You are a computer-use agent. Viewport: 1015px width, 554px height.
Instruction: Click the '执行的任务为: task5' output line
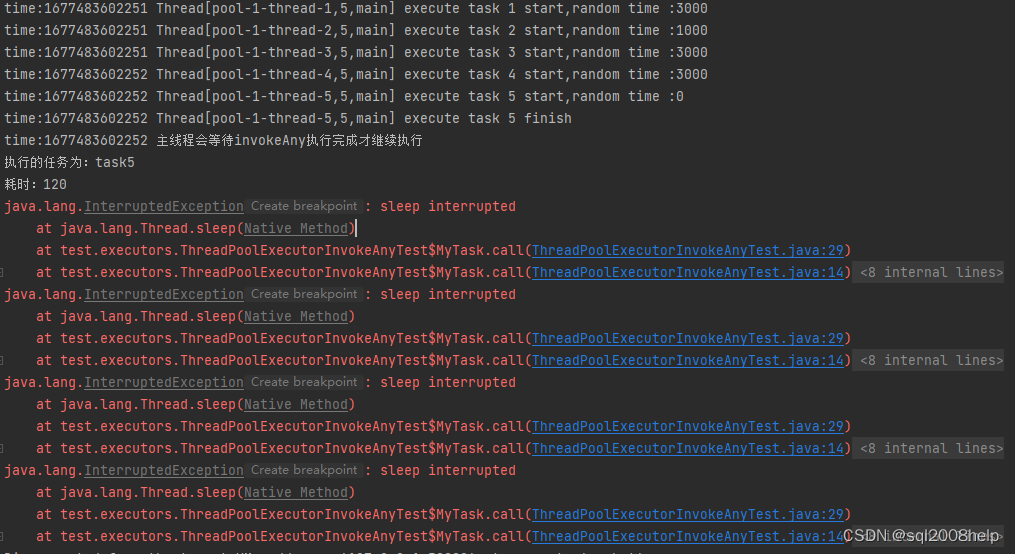pos(69,162)
